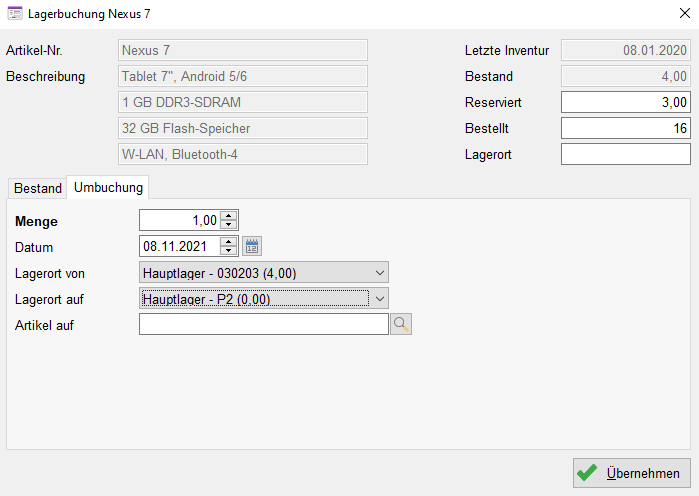699x496 pixels.
Task: Click the Bestellt field showing 16
Action: (x=626, y=128)
